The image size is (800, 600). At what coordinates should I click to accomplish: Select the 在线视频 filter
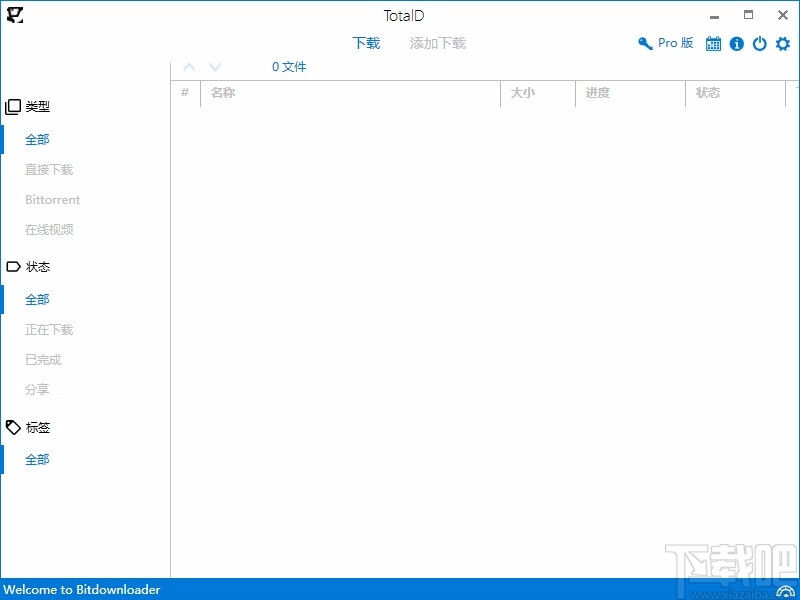pos(47,229)
